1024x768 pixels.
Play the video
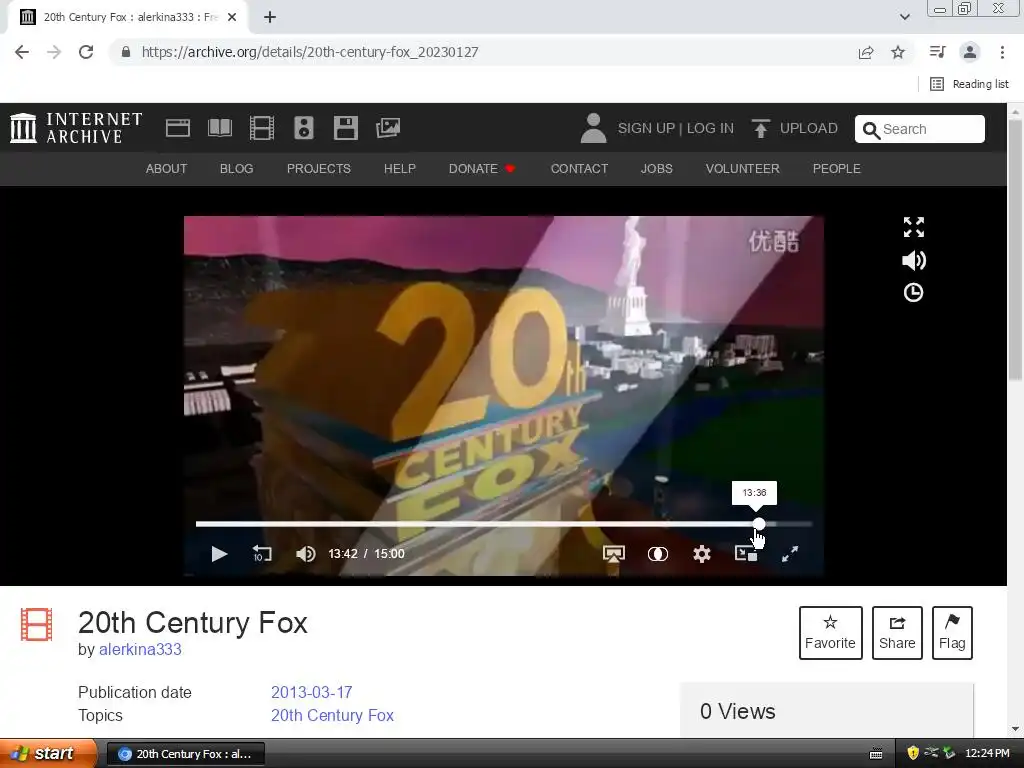[219, 554]
